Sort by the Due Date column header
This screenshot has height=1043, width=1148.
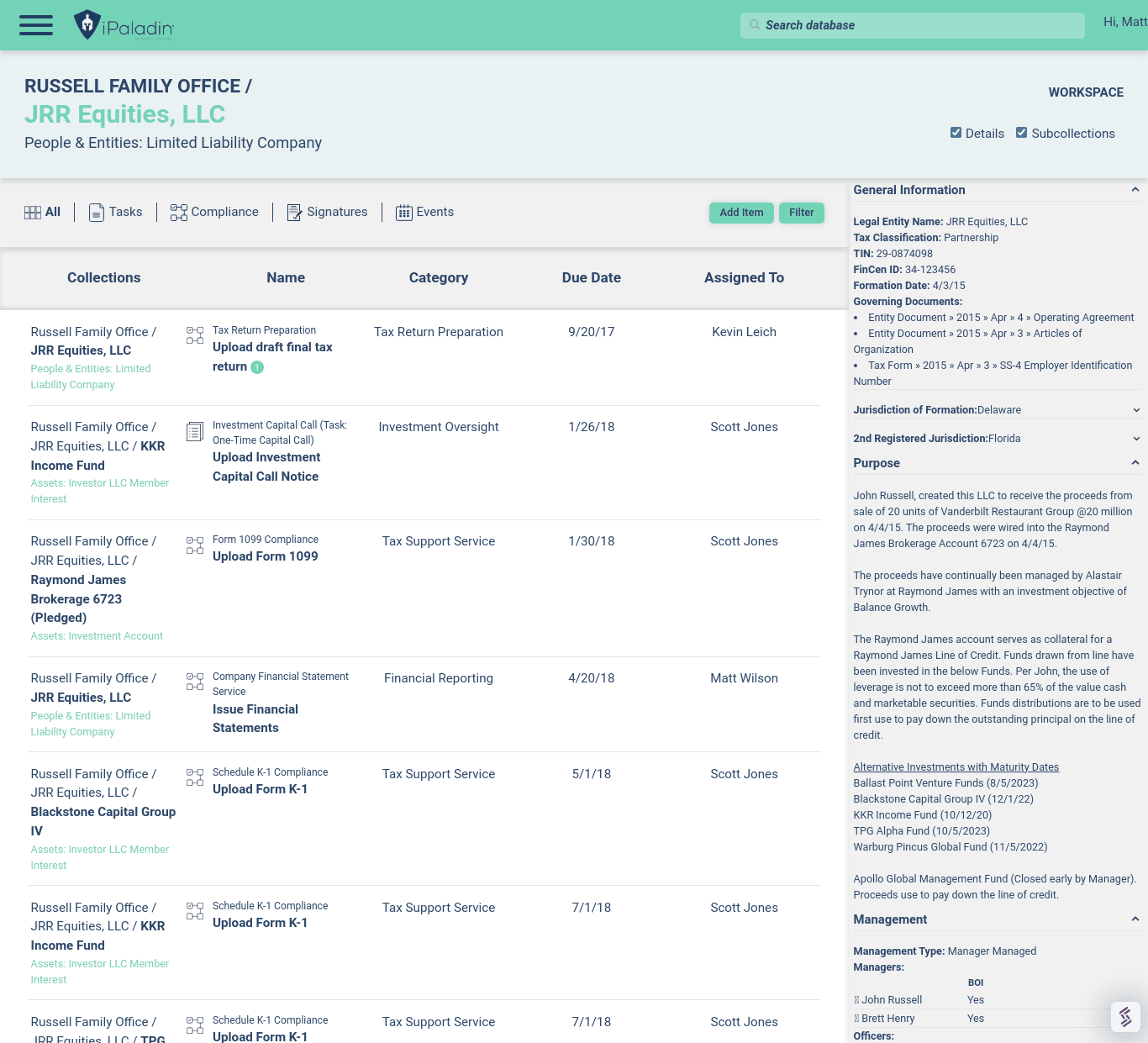[x=592, y=277]
